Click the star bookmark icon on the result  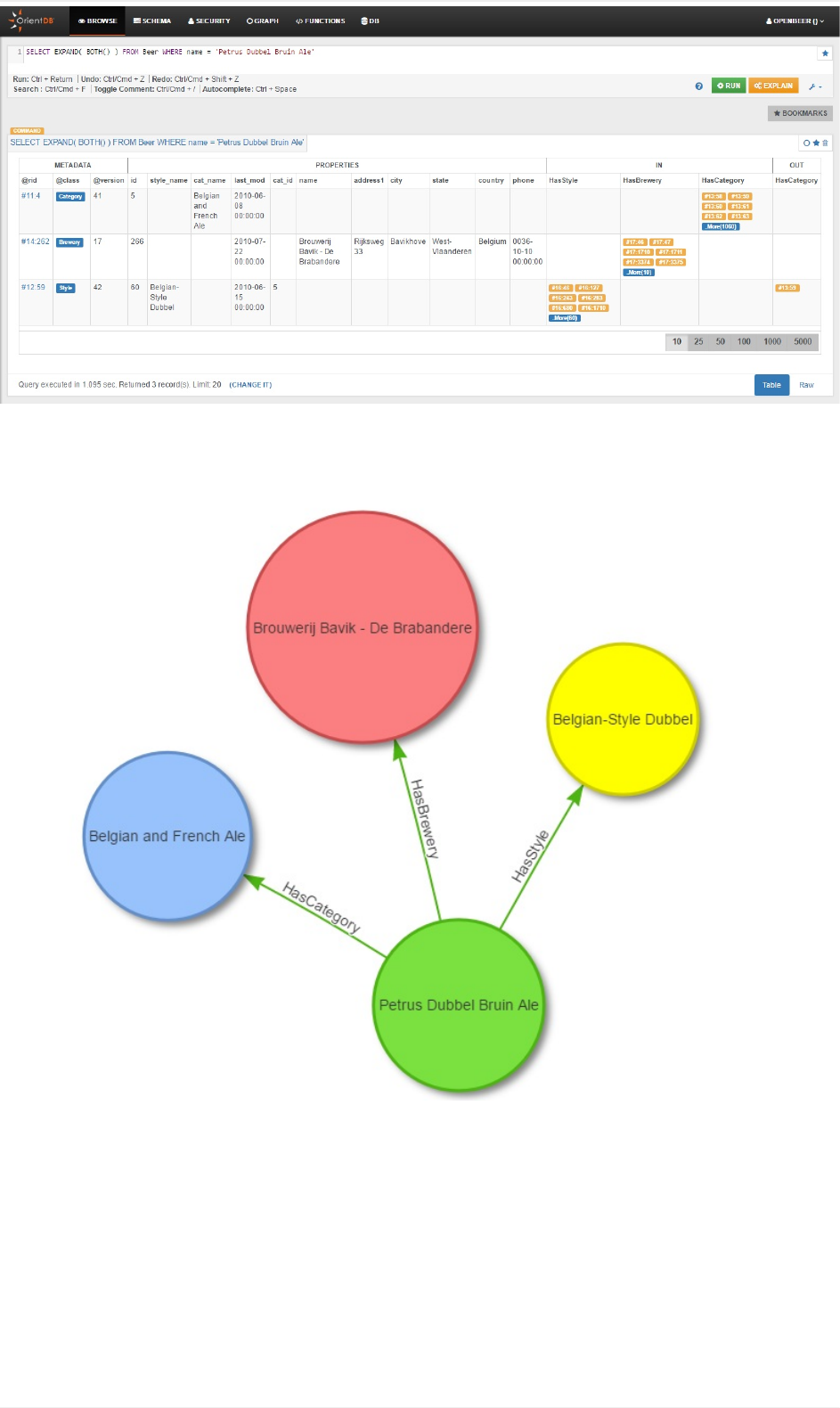pyautogui.click(x=816, y=143)
